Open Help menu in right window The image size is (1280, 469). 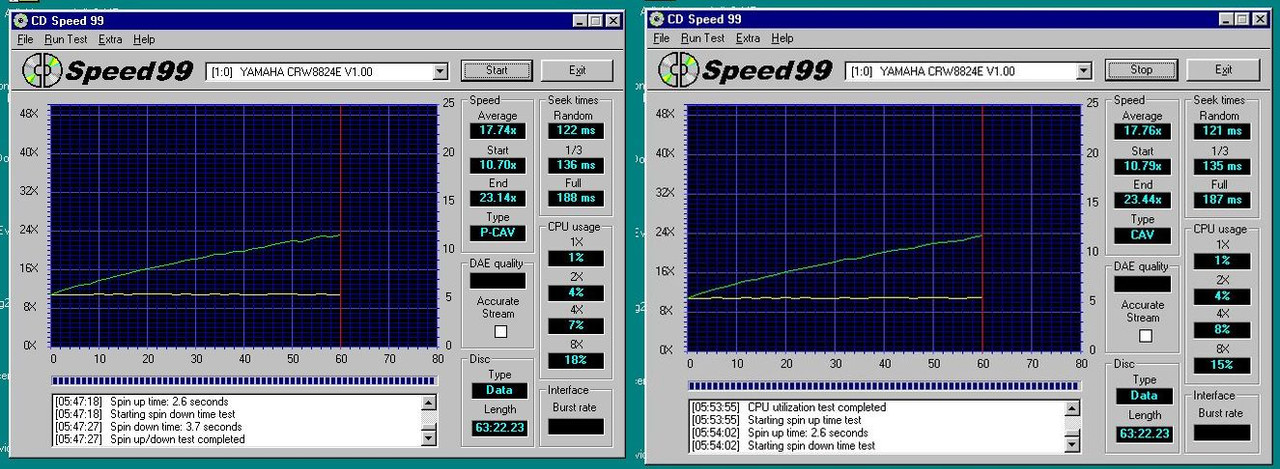coord(782,38)
